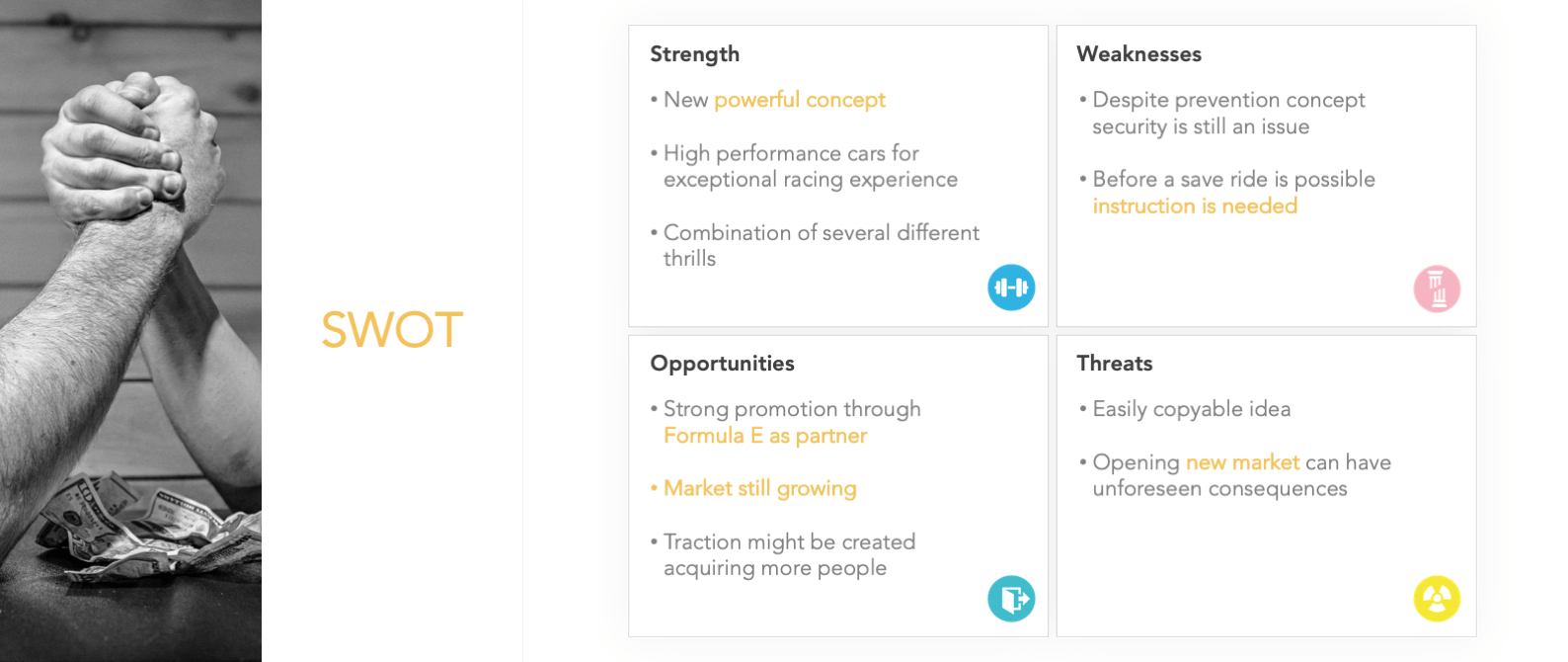This screenshot has width=1568, height=662.
Task: Click the 'instruction is needed' highlighted text
Action: point(1195,206)
